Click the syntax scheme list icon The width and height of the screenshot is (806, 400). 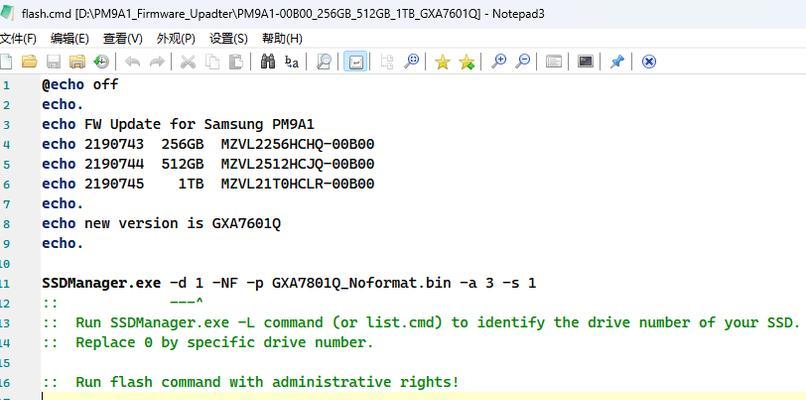coord(554,62)
